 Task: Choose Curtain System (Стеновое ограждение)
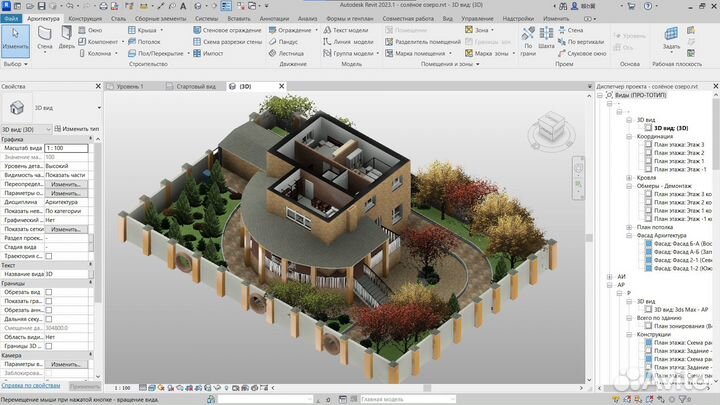227,30
